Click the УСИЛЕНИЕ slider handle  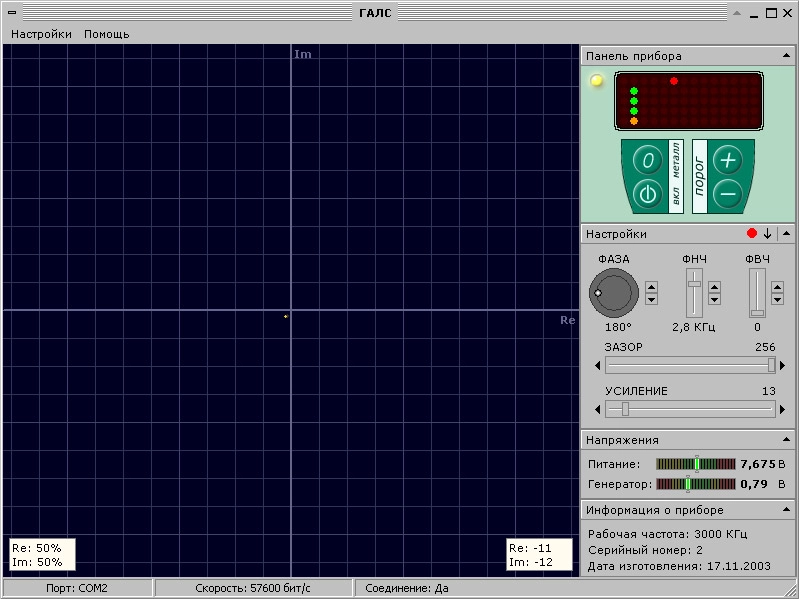[625, 409]
